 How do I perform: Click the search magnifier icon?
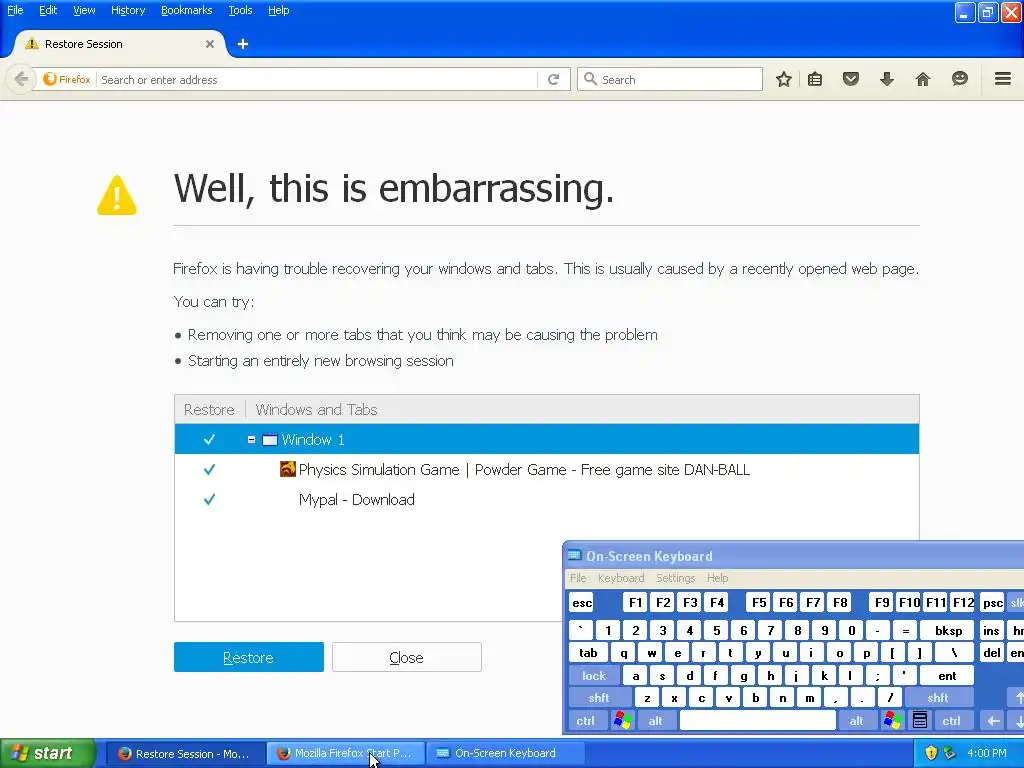pyautogui.click(x=590, y=79)
